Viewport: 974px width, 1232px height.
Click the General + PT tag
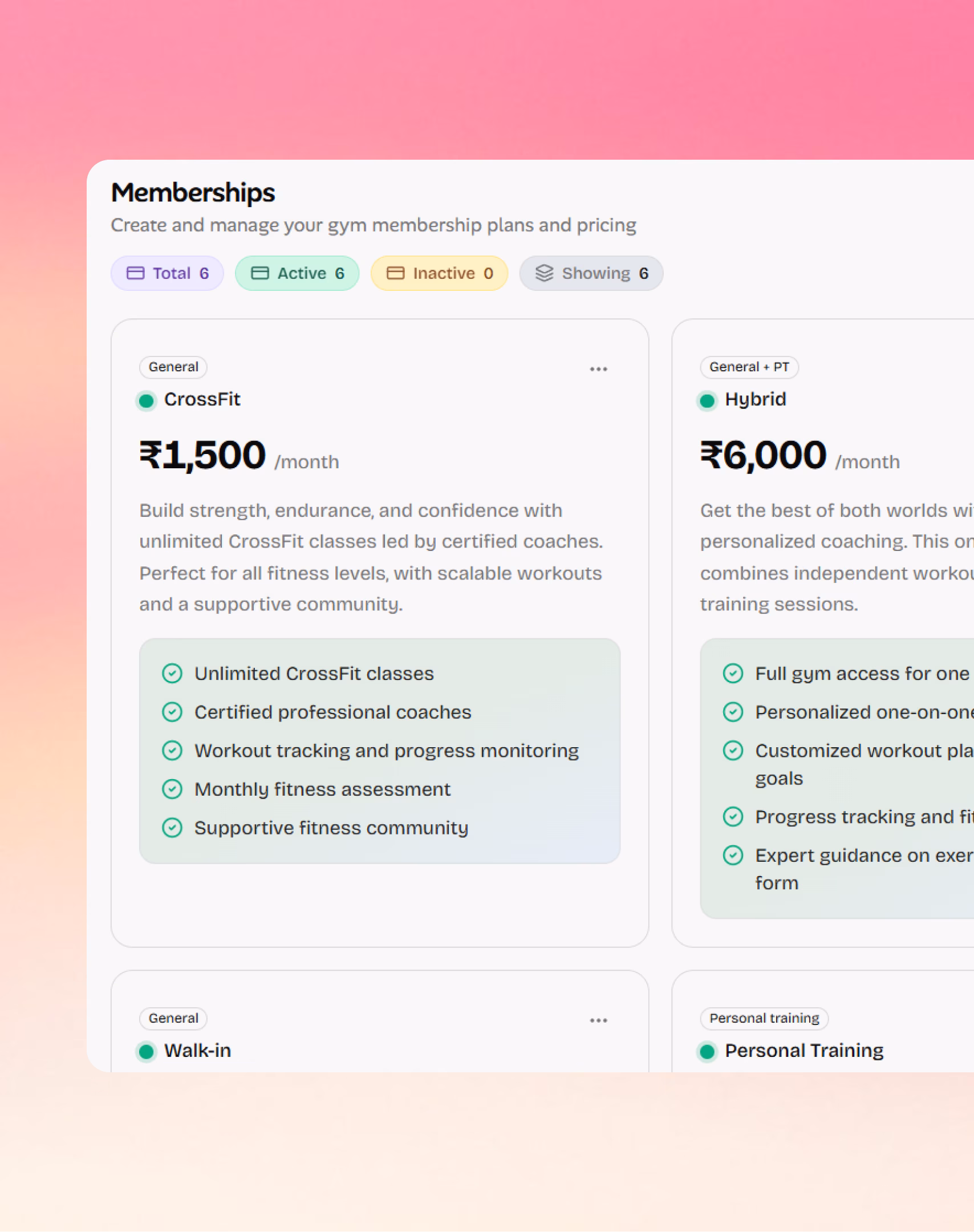point(749,367)
